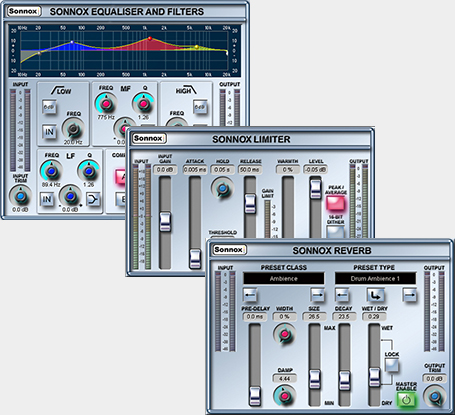Toggle the LOW filter 6dB slope button

(49, 107)
